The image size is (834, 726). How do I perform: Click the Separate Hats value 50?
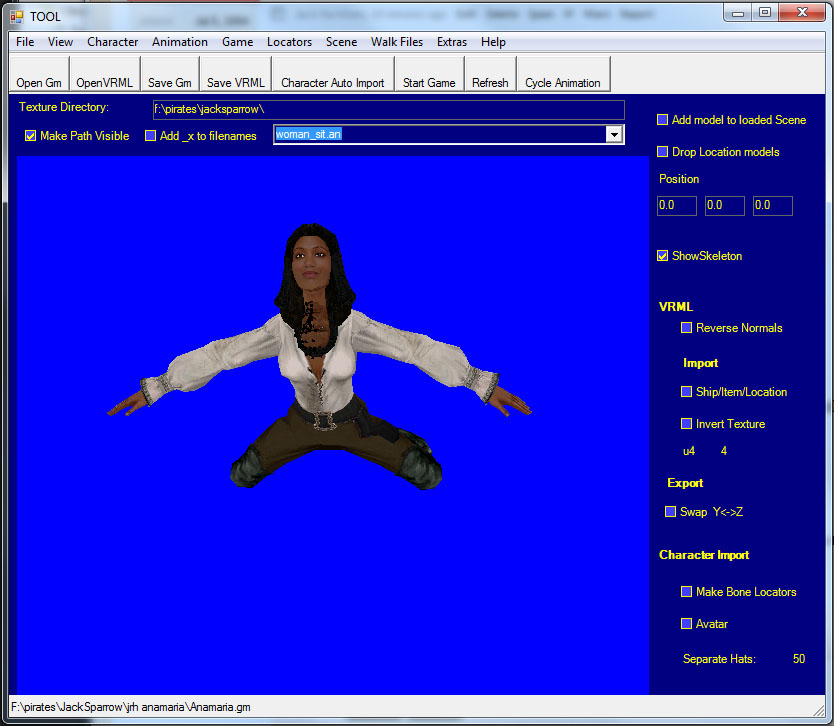[x=798, y=659]
